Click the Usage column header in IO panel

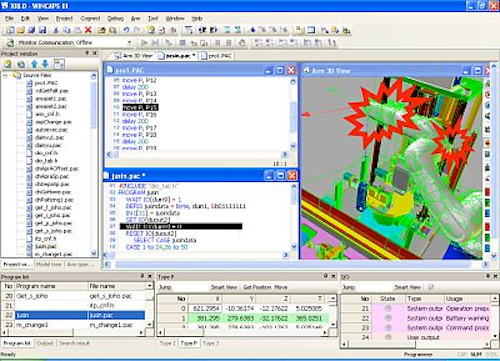pyautogui.click(x=467, y=299)
